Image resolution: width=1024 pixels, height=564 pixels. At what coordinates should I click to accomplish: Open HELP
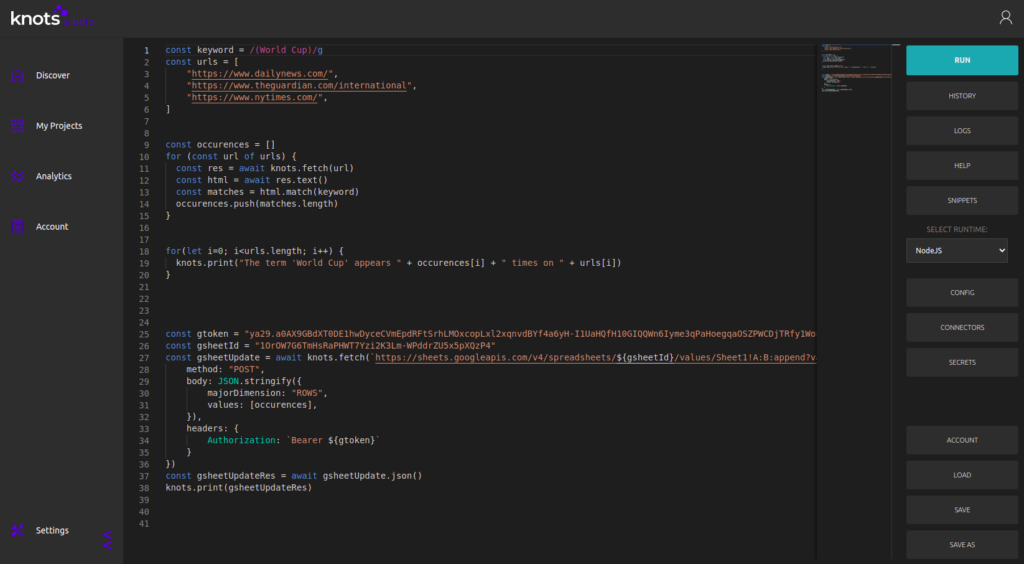point(962,166)
